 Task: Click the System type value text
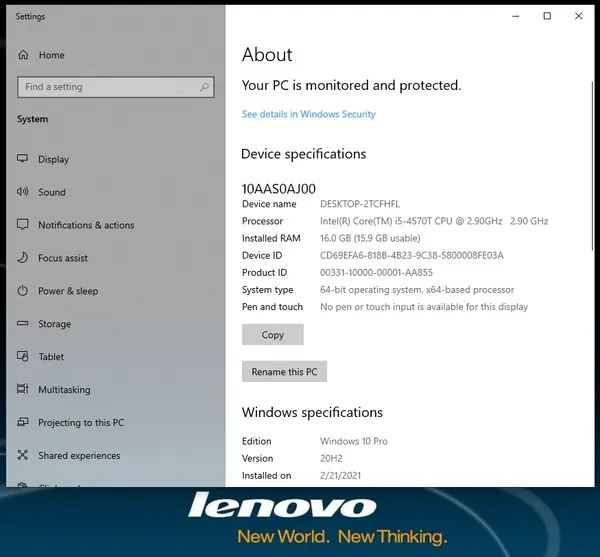tap(417, 290)
